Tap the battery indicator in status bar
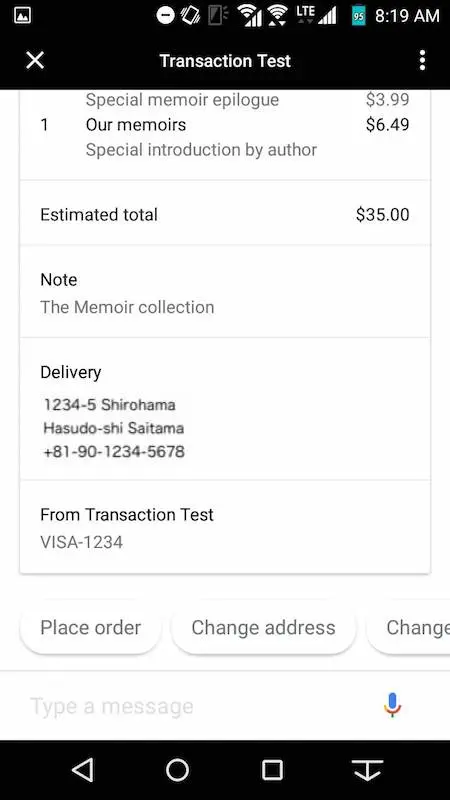 pyautogui.click(x=359, y=15)
